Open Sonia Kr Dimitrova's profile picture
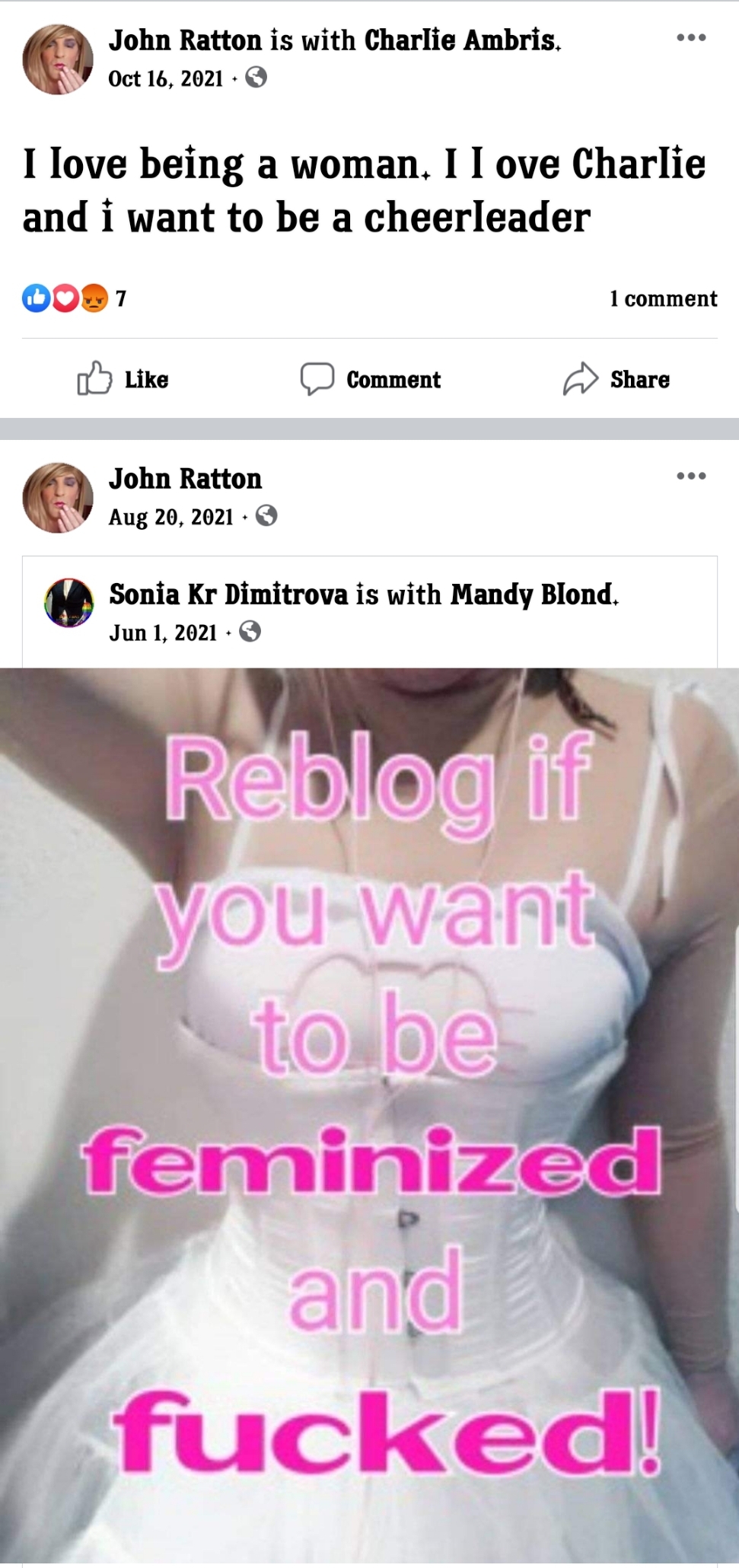Screen dimensions: 739x1568 (x=69, y=603)
